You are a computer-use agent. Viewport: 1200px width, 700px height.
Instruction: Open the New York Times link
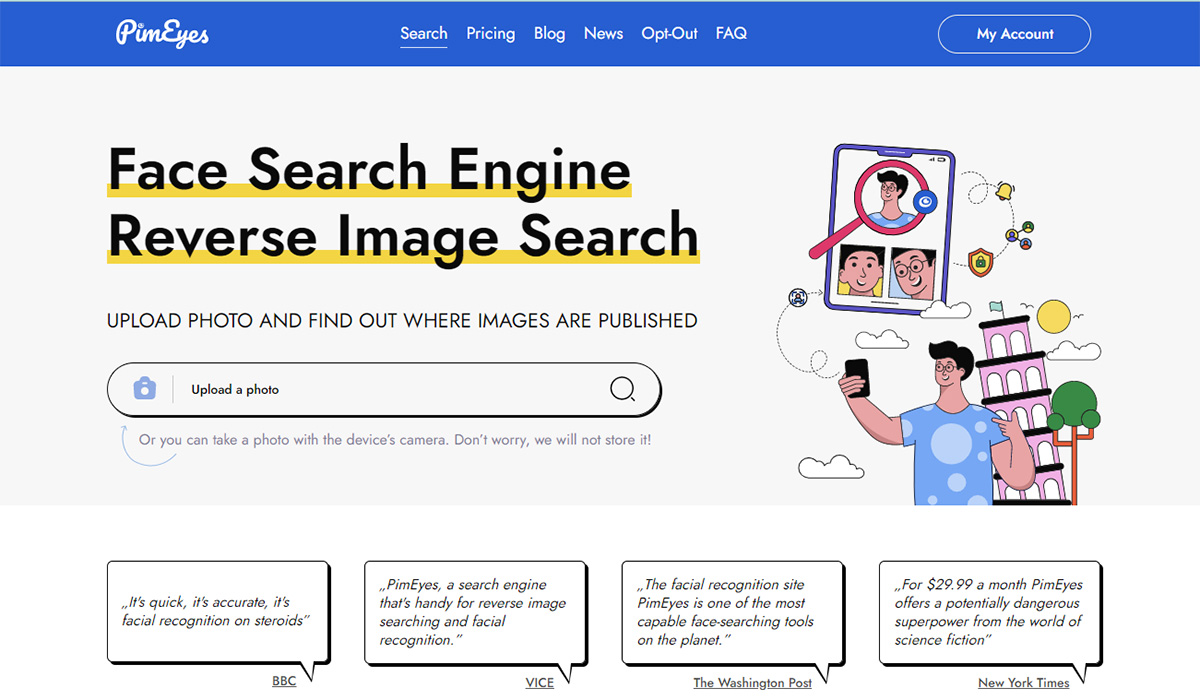(1023, 682)
